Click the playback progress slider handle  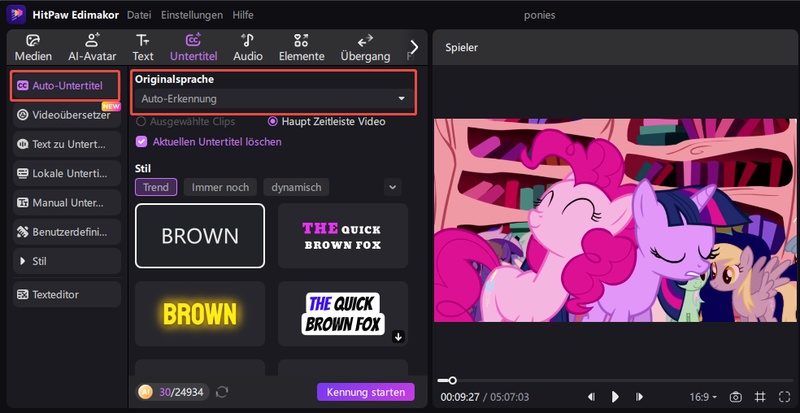452,380
